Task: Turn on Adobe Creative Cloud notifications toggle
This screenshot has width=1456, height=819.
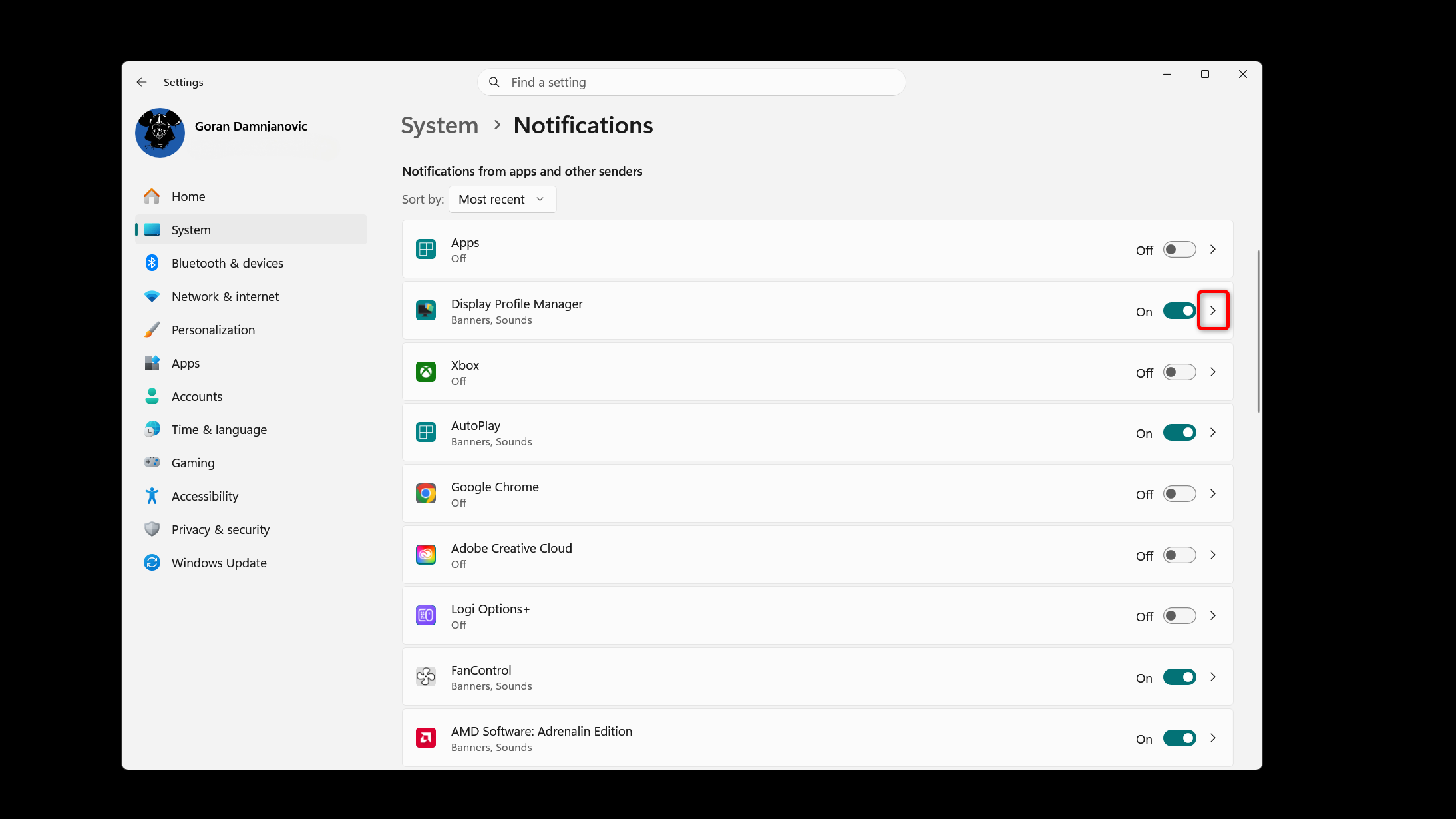Action: tap(1179, 555)
